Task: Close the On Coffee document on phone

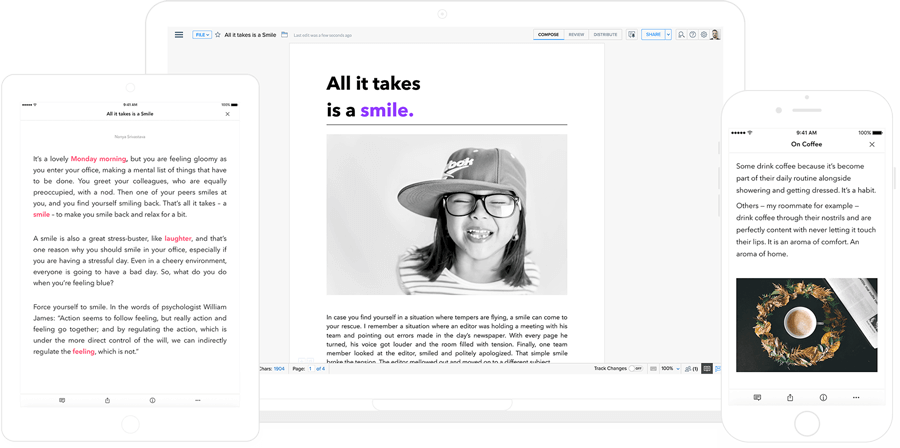Action: click(872, 145)
